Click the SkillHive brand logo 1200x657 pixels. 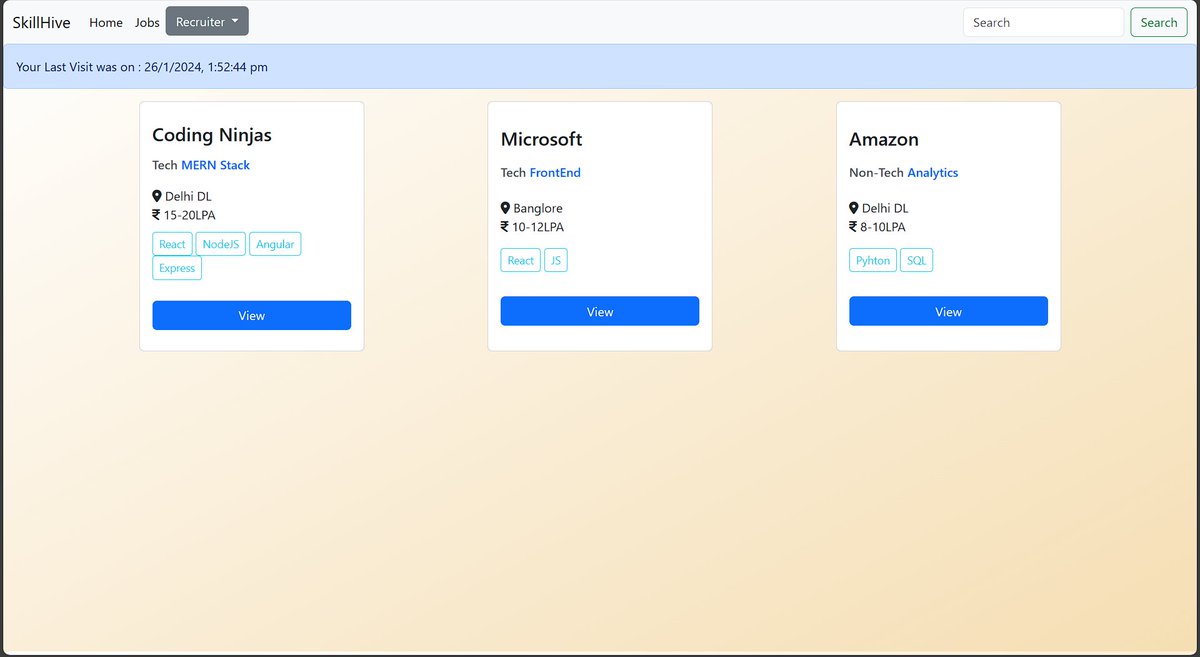42,22
